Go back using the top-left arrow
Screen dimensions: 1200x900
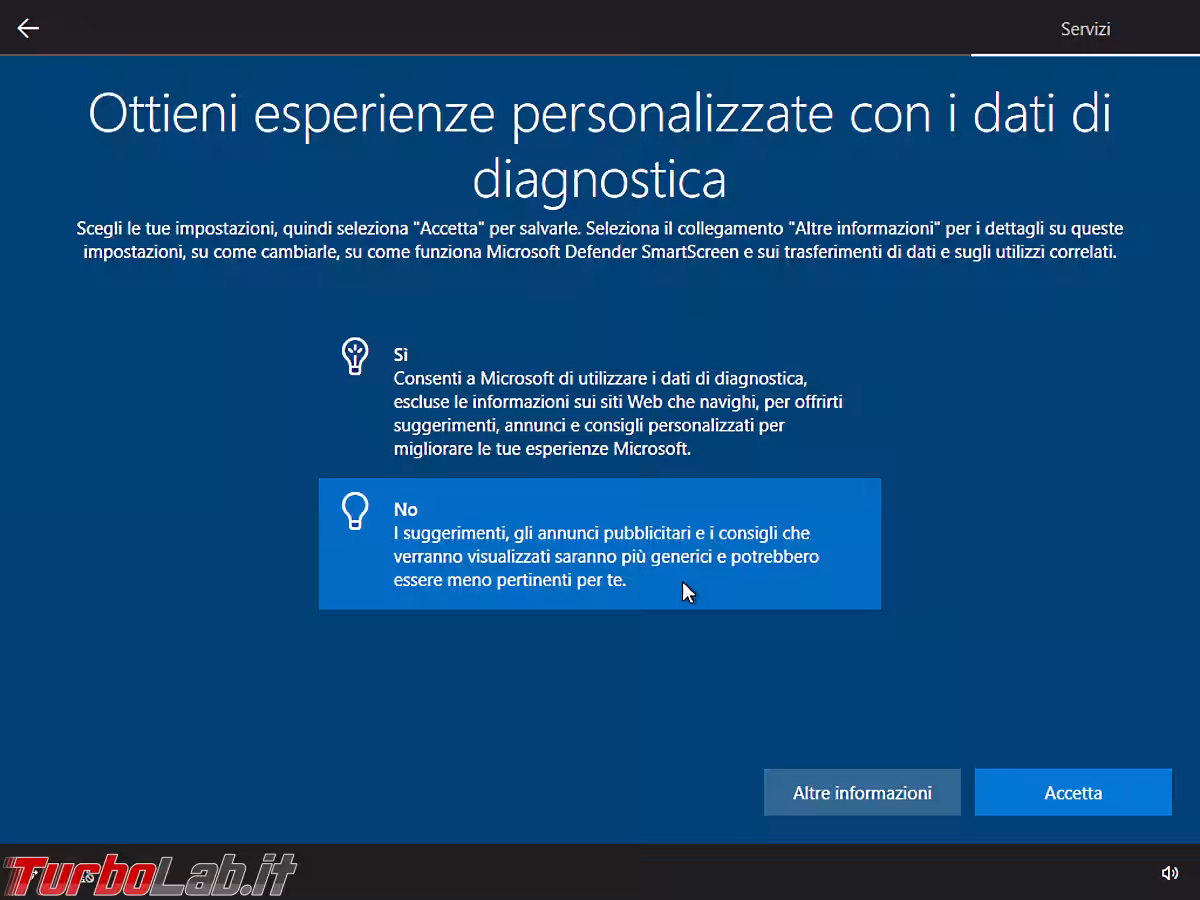tap(28, 28)
